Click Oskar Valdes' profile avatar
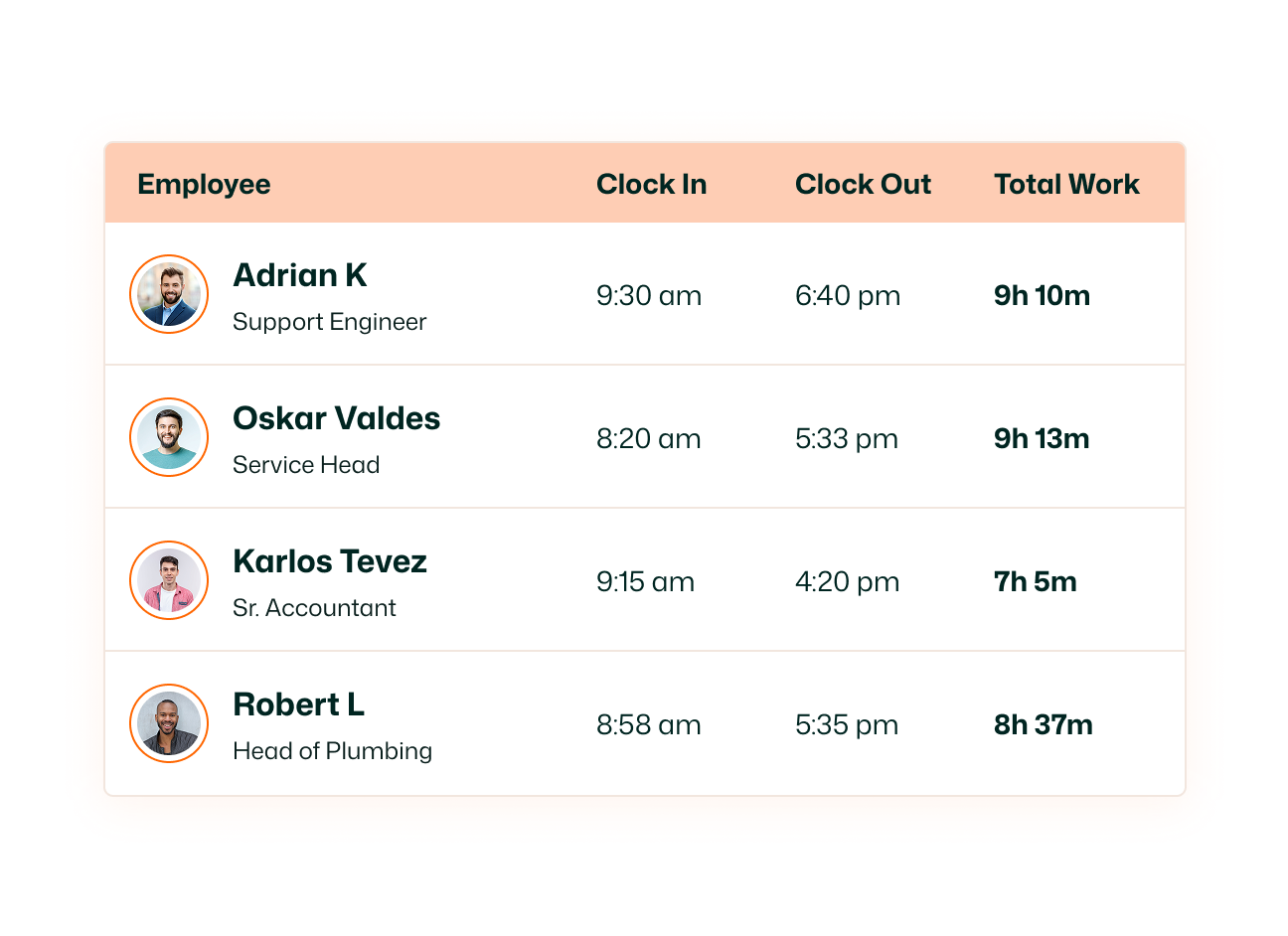The image size is (1288, 936). tap(169, 437)
